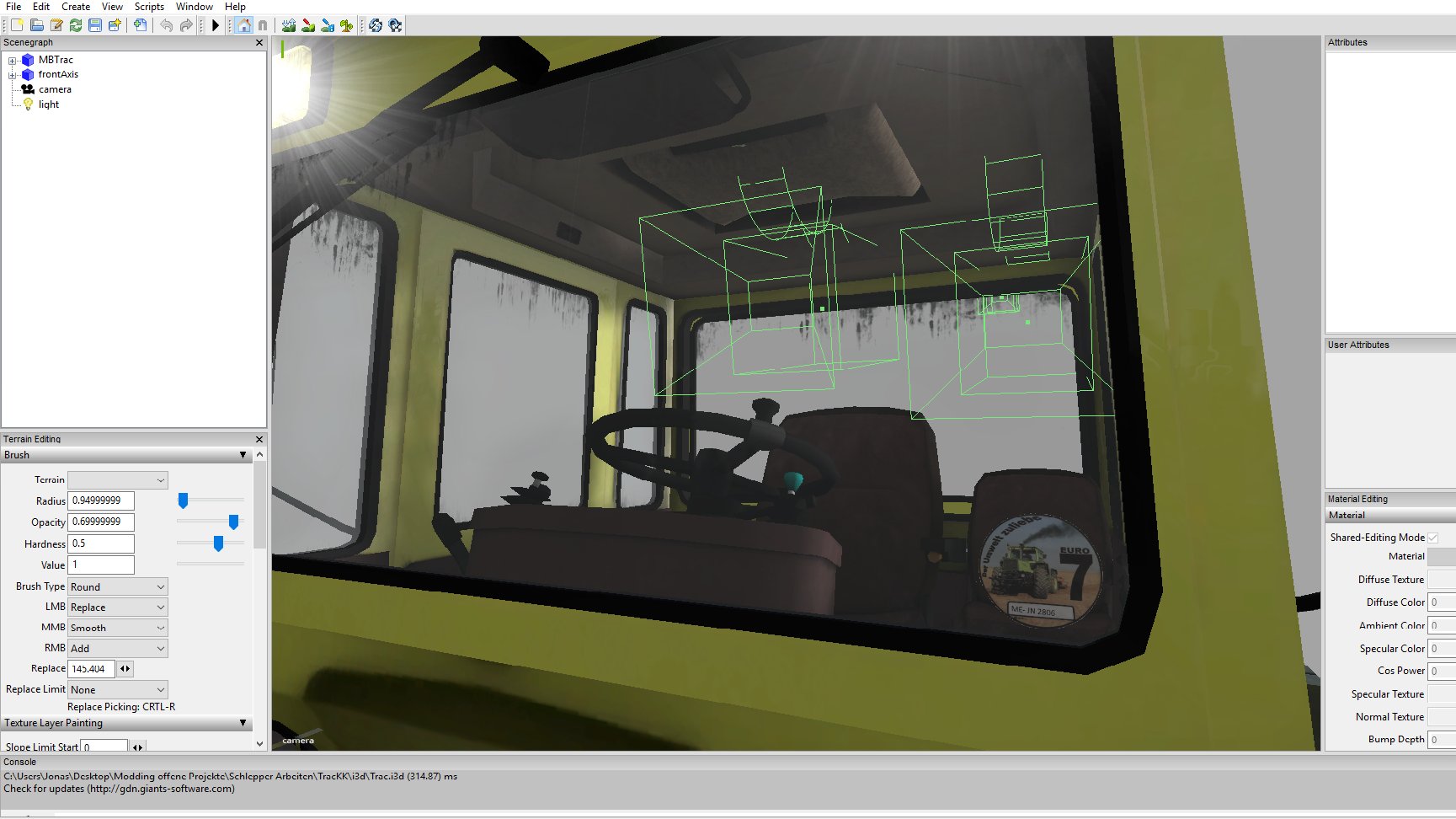This screenshot has height=819, width=1456.
Task: Open the Scripts menu
Action: coord(149,7)
